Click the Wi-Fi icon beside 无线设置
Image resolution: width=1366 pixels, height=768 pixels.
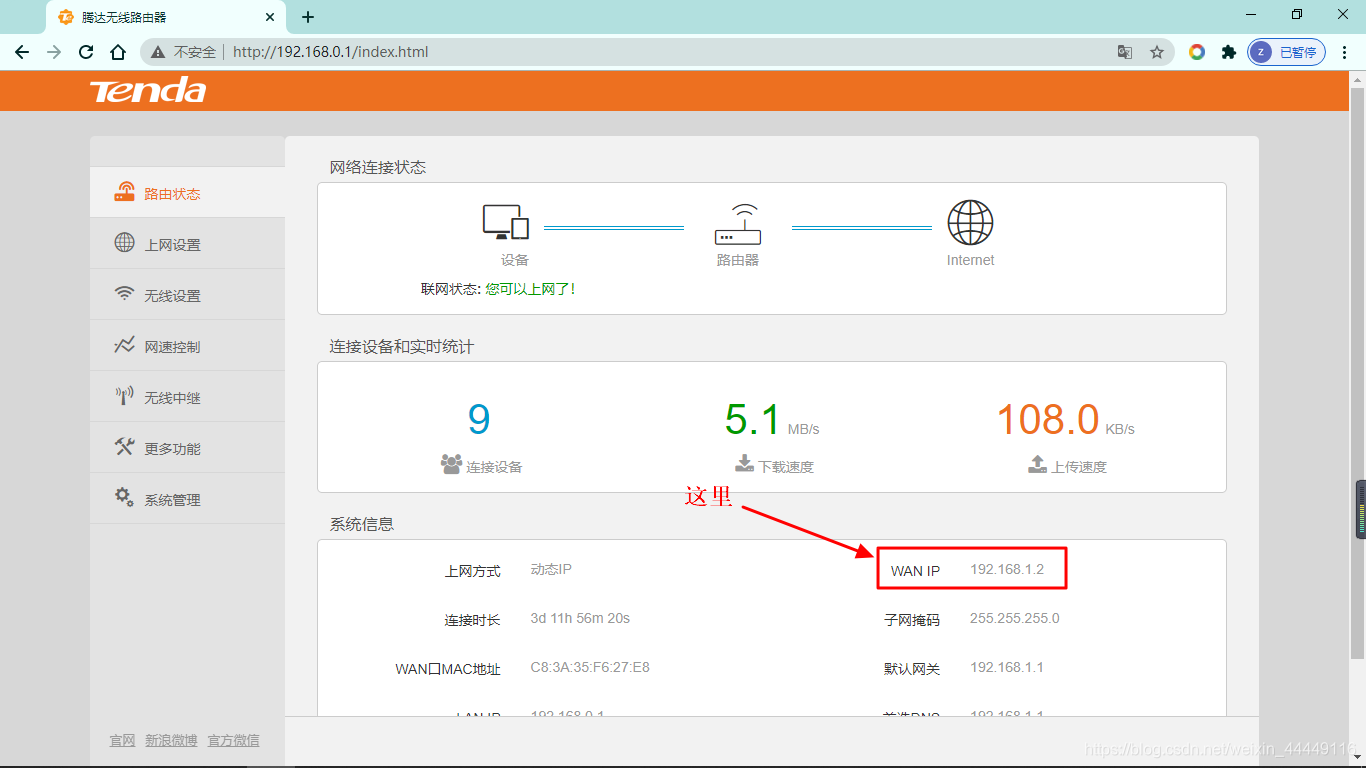[x=124, y=294]
